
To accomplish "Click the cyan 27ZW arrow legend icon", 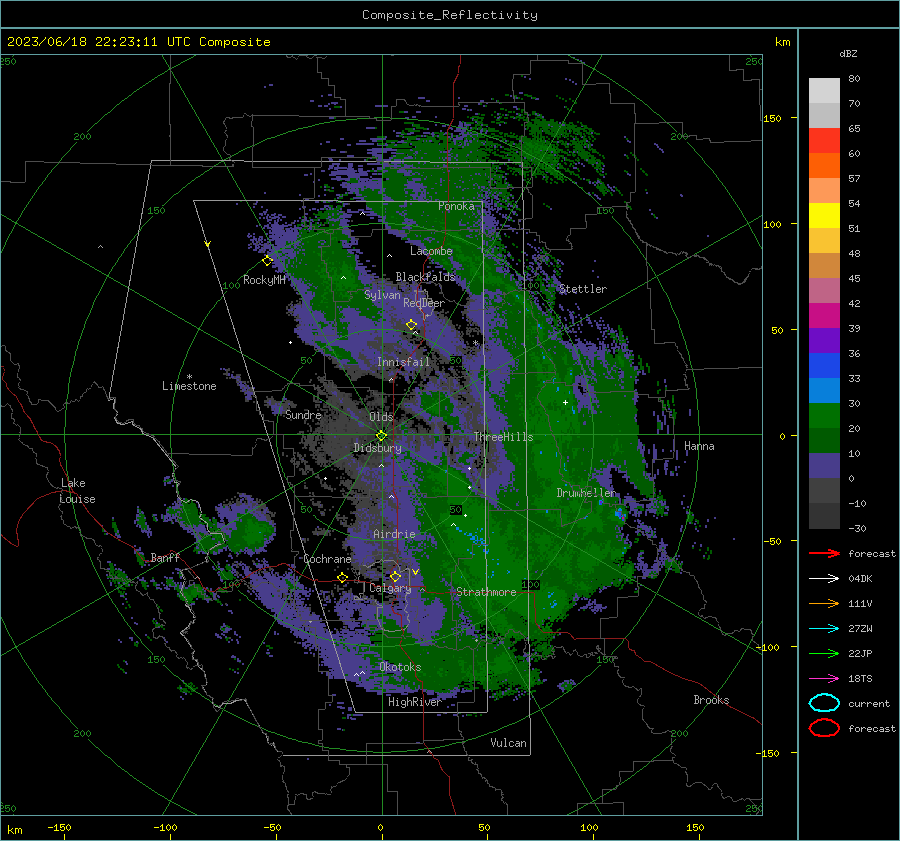I will point(824,629).
